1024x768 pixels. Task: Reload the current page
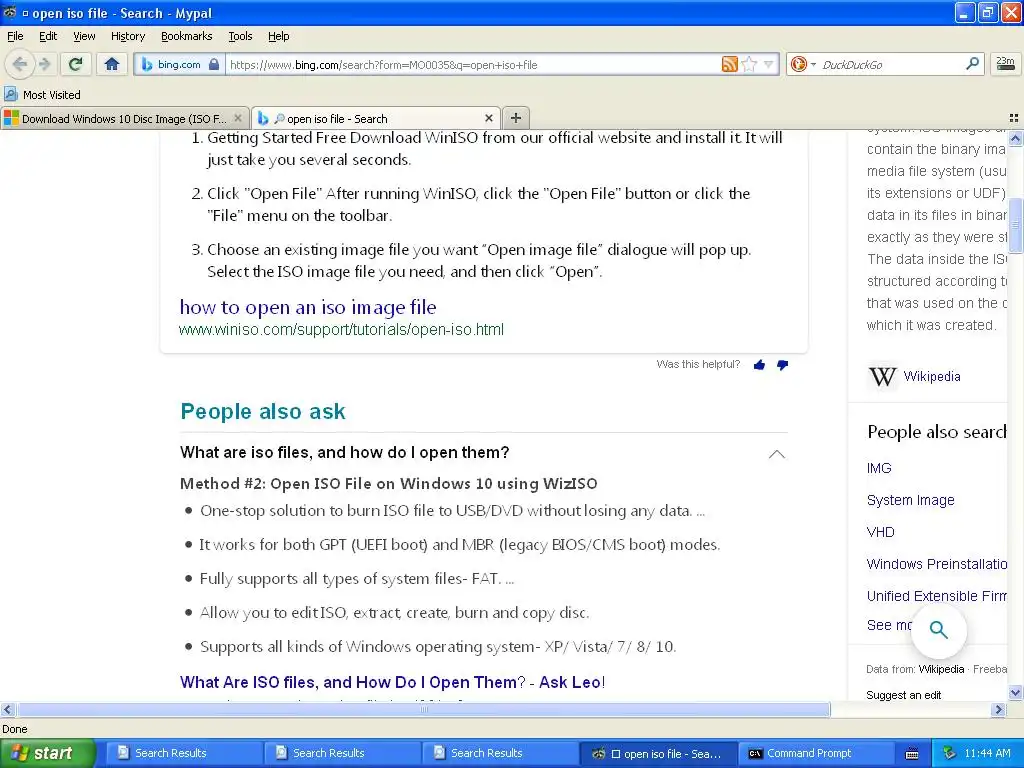point(76,64)
